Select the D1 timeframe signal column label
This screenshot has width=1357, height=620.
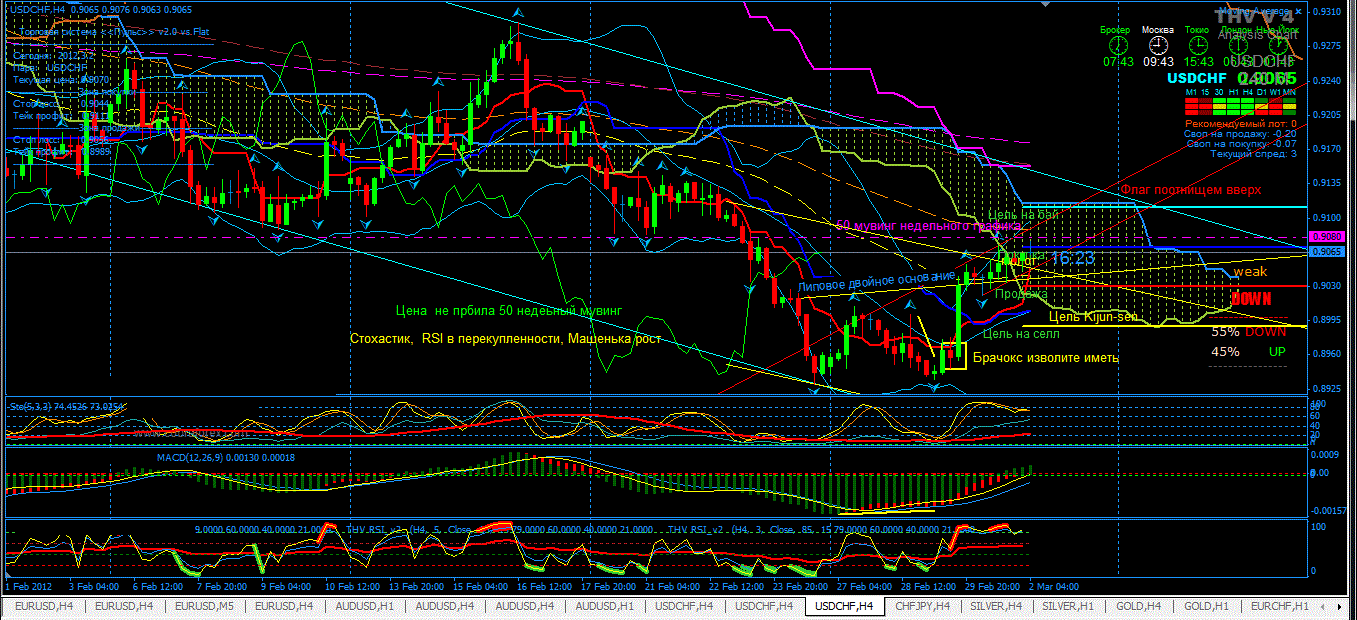click(1262, 92)
